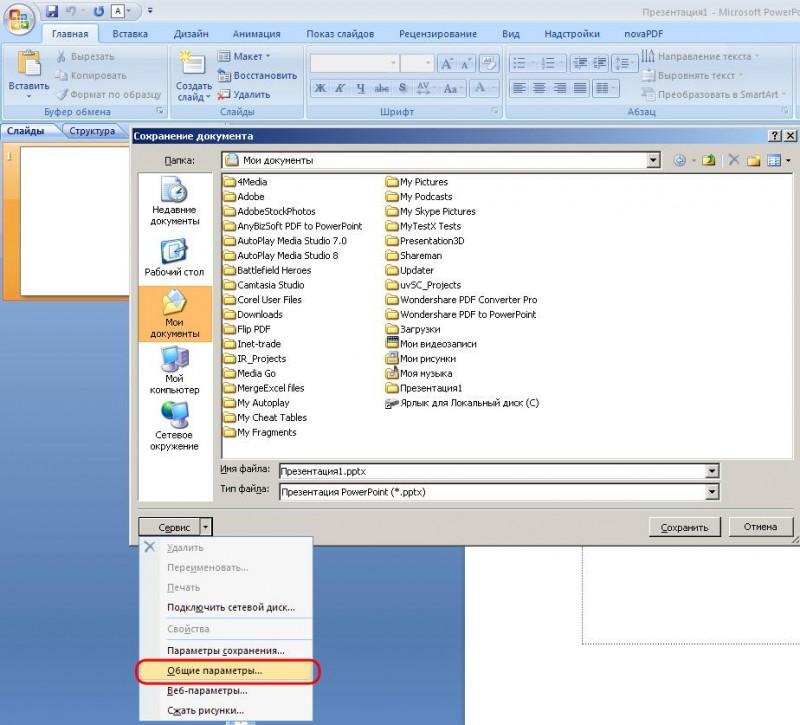Click the Сервис dropdown arrow
Screen dimensions: 800x725
click(x=205, y=527)
